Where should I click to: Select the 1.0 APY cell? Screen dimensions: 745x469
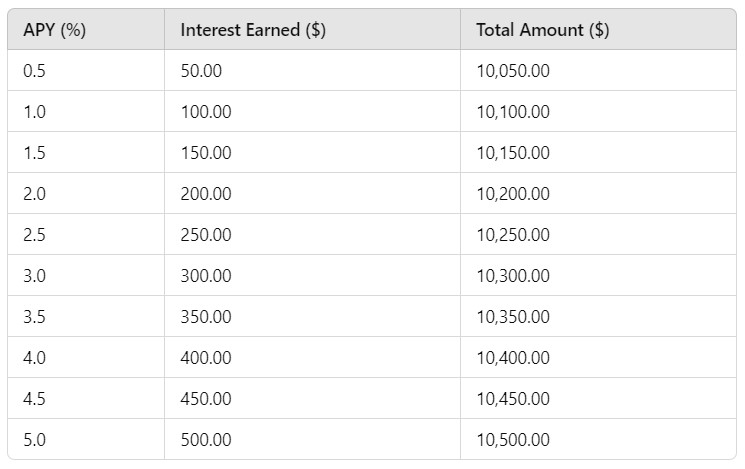pos(86,111)
